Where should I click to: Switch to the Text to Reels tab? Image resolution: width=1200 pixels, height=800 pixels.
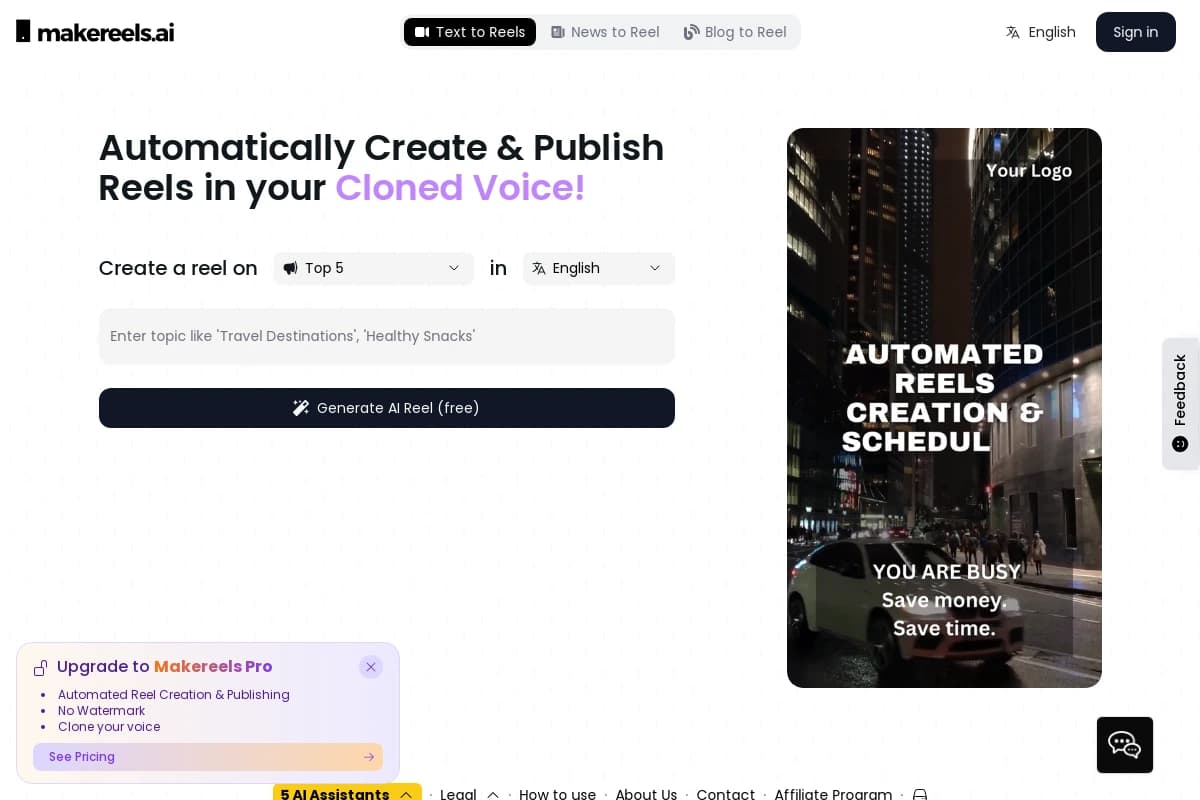[x=470, y=32]
